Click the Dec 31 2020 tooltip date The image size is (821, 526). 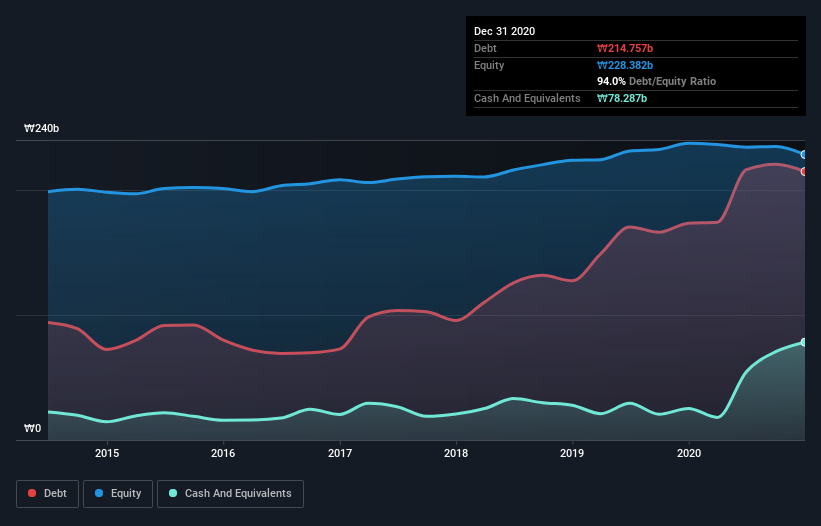pos(504,31)
